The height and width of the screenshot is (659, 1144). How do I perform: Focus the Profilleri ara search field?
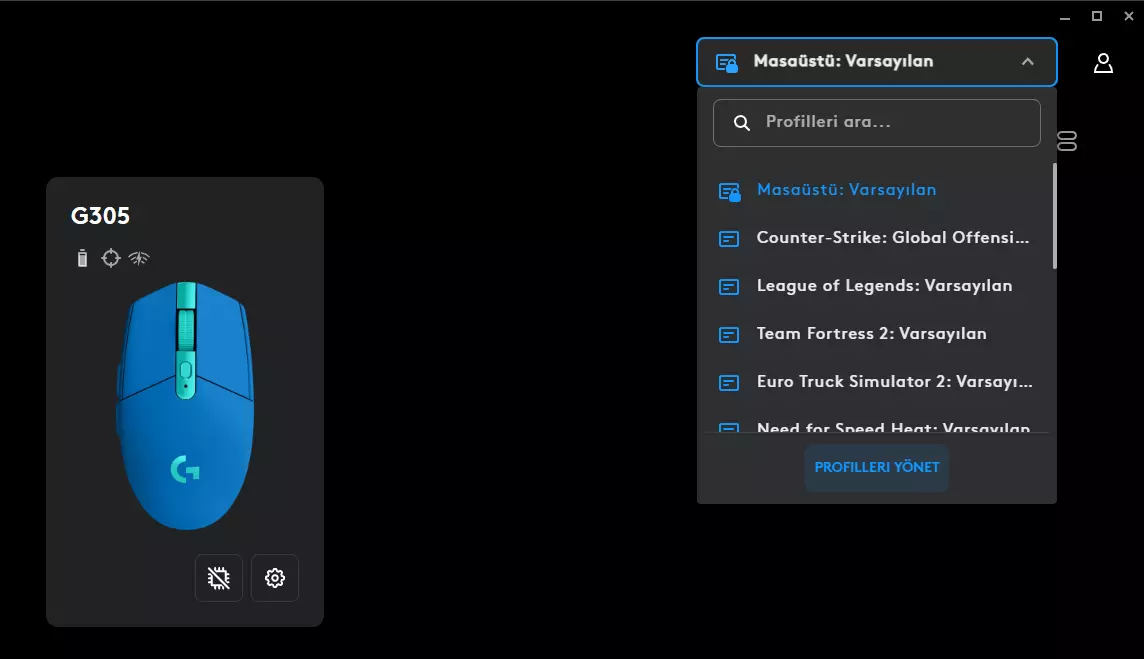pos(877,123)
